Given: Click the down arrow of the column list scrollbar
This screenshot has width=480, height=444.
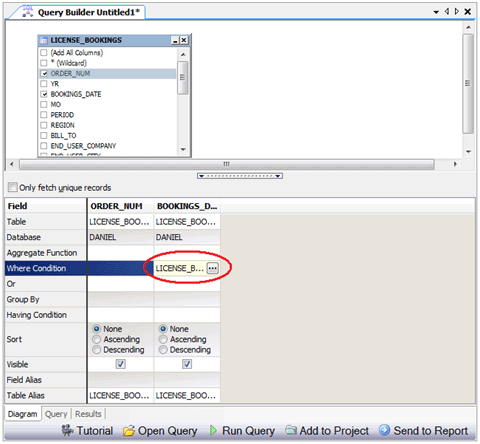Looking at the screenshot, I should point(183,149).
